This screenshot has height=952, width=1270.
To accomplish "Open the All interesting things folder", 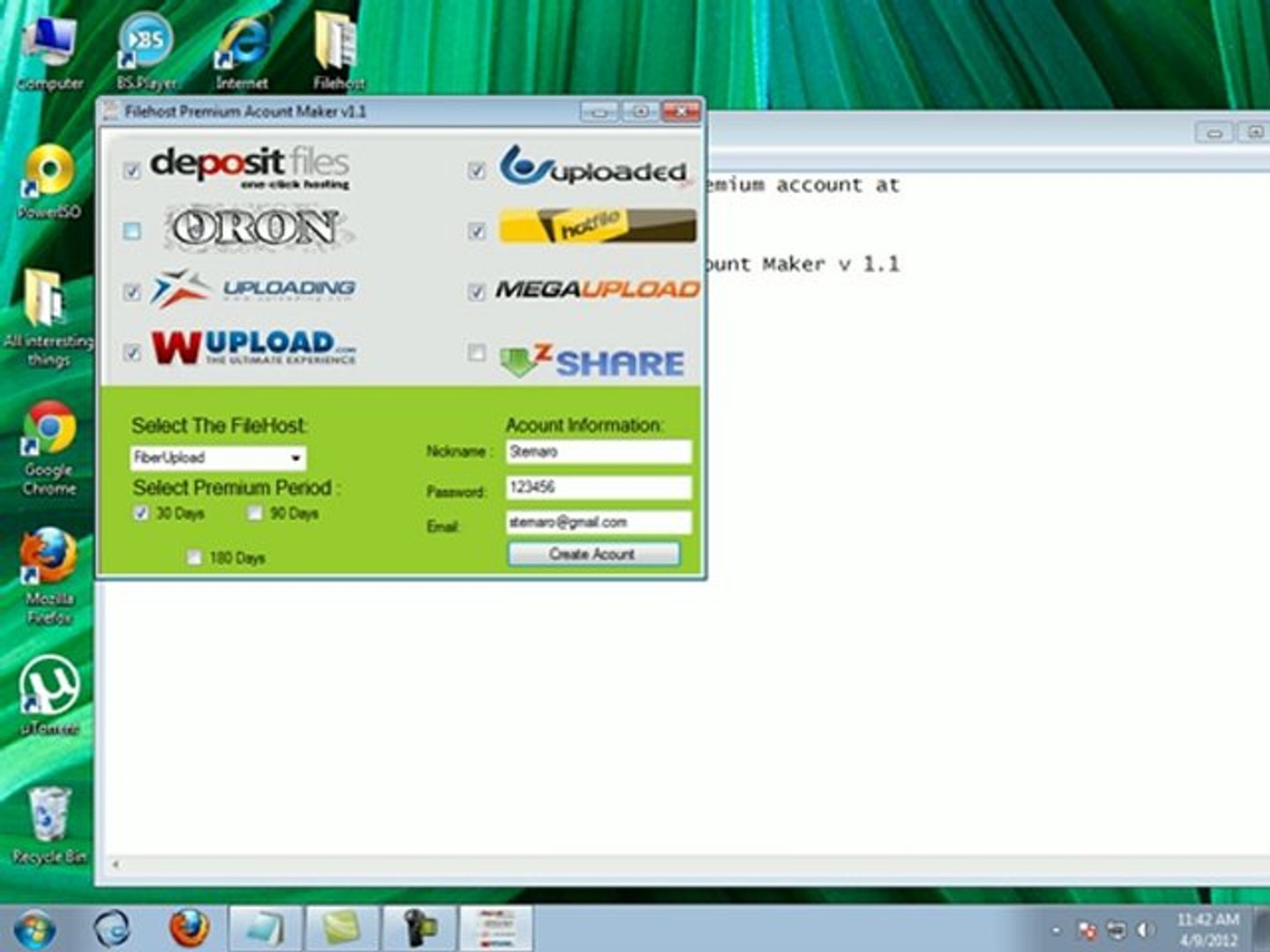I will (49, 317).
